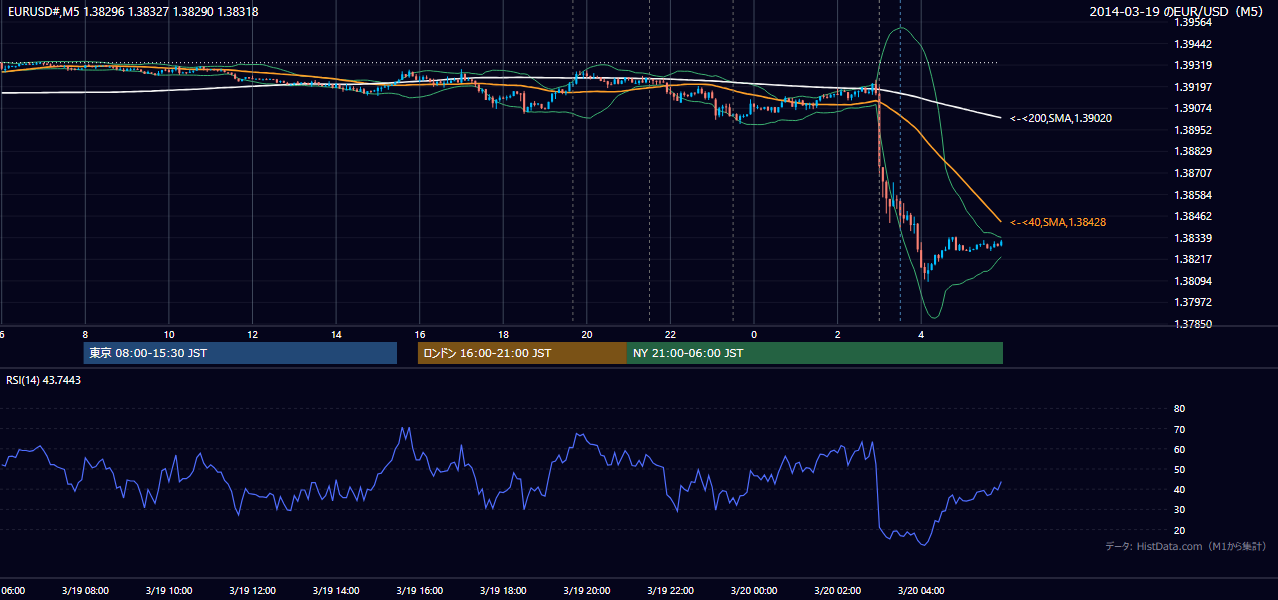This screenshot has height=600, width=1278.
Task: Click price axis value 1.38094
Action: pyautogui.click(x=1192, y=281)
